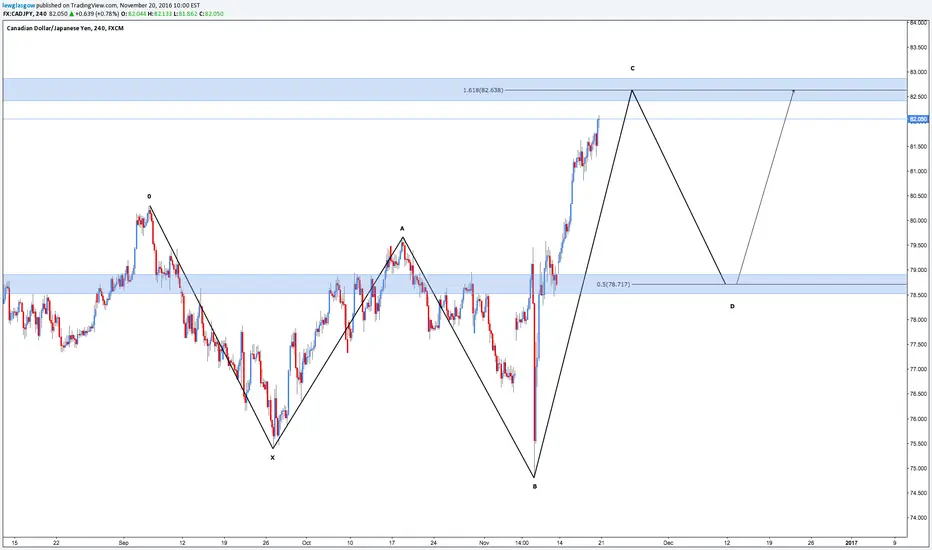The image size is (932, 550).
Task: Click the Nov date axis label
Action: pos(484,542)
